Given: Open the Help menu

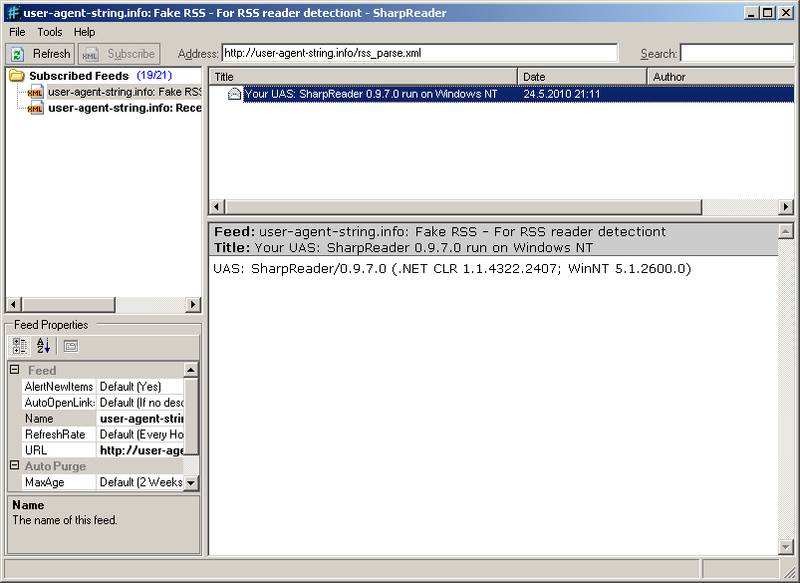Looking at the screenshot, I should 84,32.
